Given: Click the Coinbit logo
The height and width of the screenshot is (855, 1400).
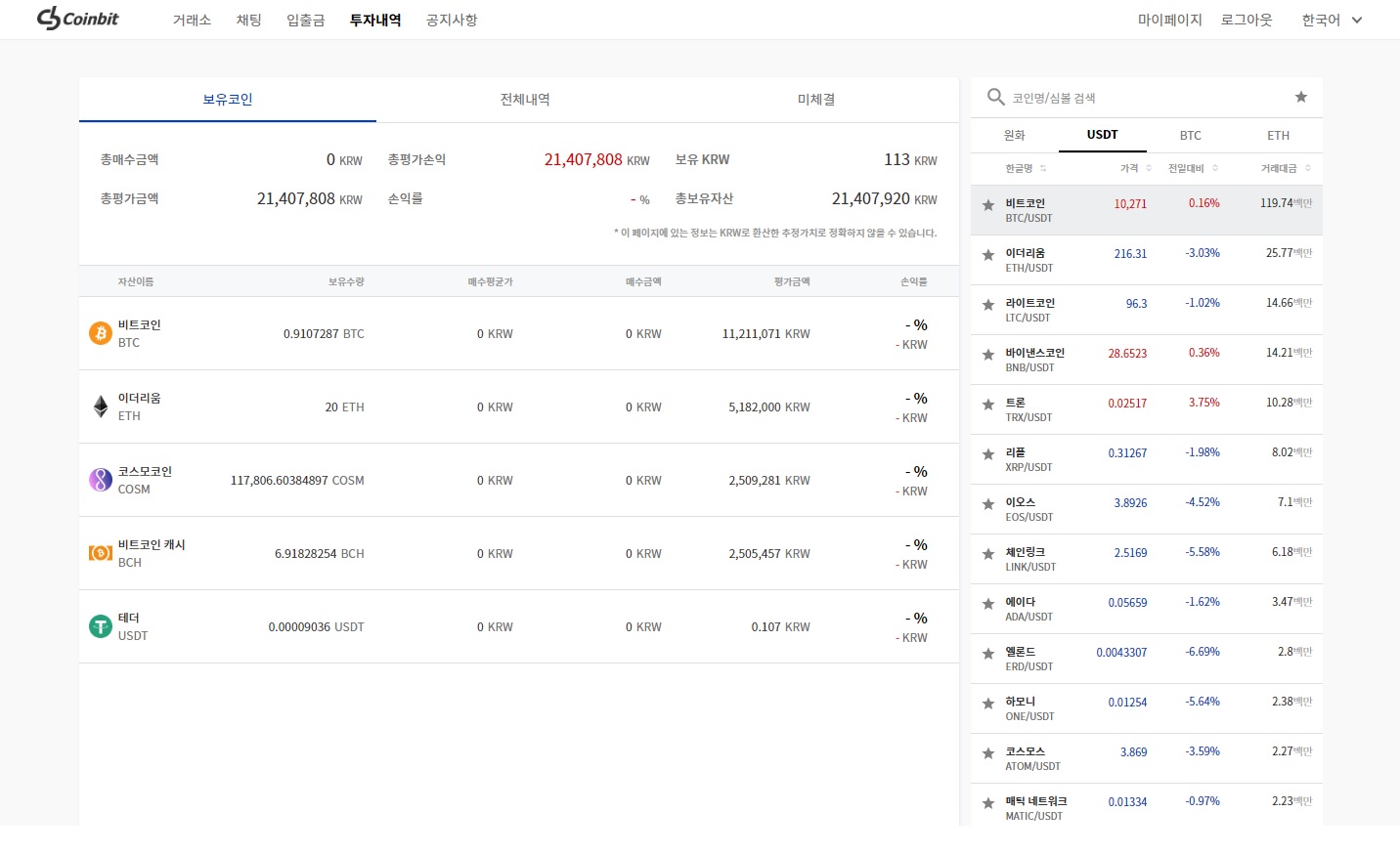Looking at the screenshot, I should coord(77,19).
